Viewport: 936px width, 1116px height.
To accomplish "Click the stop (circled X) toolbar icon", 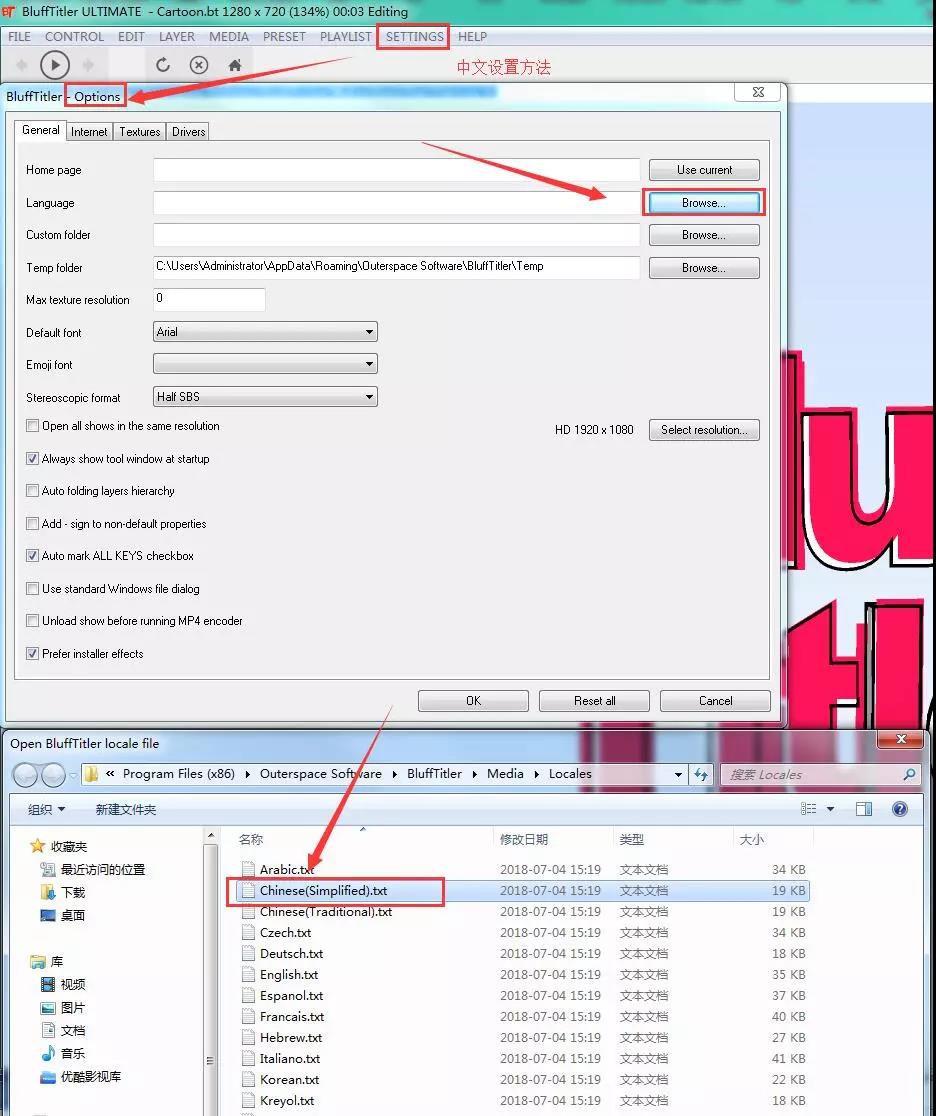I will [199, 65].
